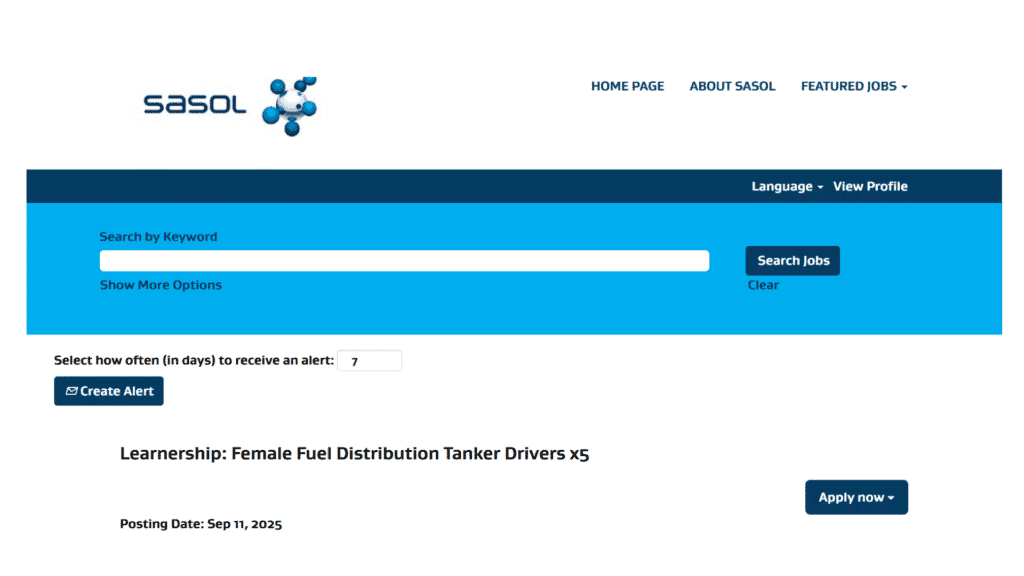This screenshot has height=576, width=1024.
Task: Open the Apply now dropdown
Action: [x=856, y=497]
